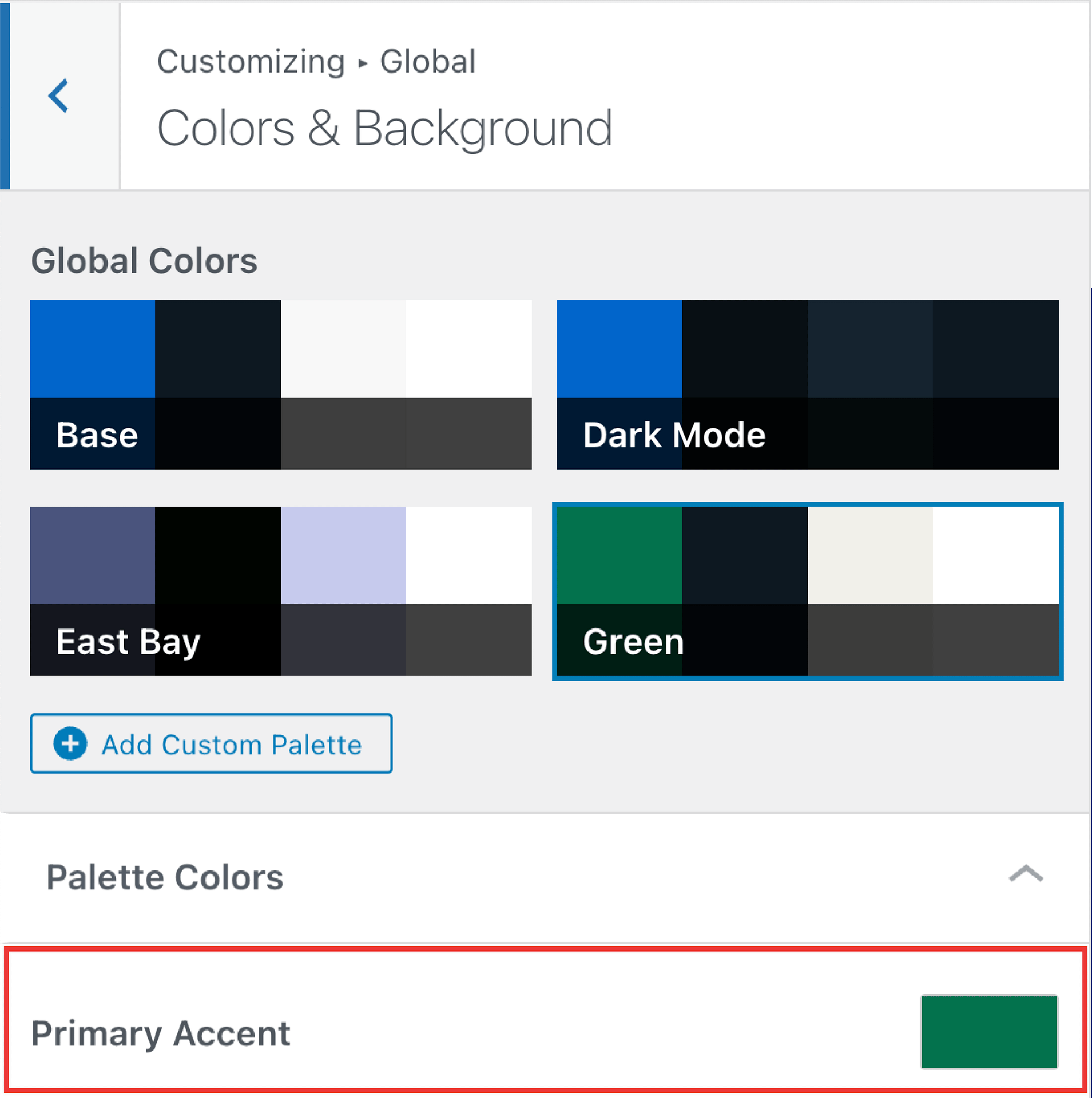The width and height of the screenshot is (1092, 1098).
Task: Click the Palette Colors heading
Action: [165, 877]
